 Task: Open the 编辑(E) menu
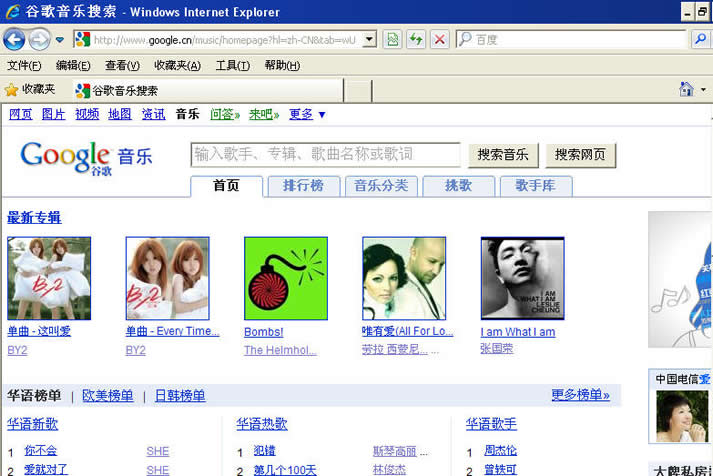pyautogui.click(x=73, y=65)
